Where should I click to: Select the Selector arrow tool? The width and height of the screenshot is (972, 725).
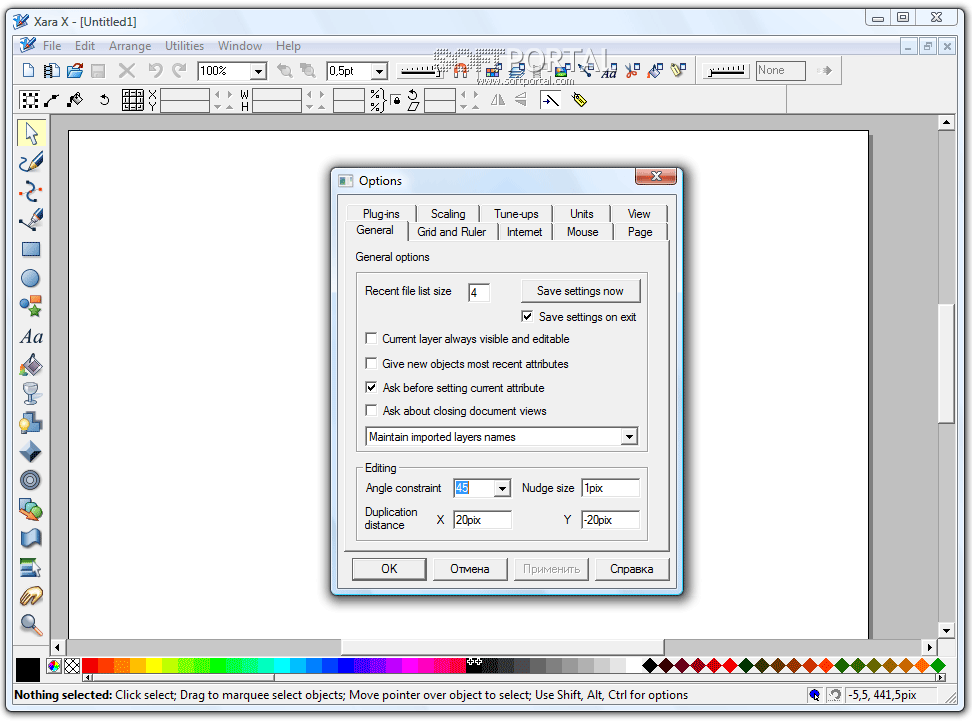[30, 133]
